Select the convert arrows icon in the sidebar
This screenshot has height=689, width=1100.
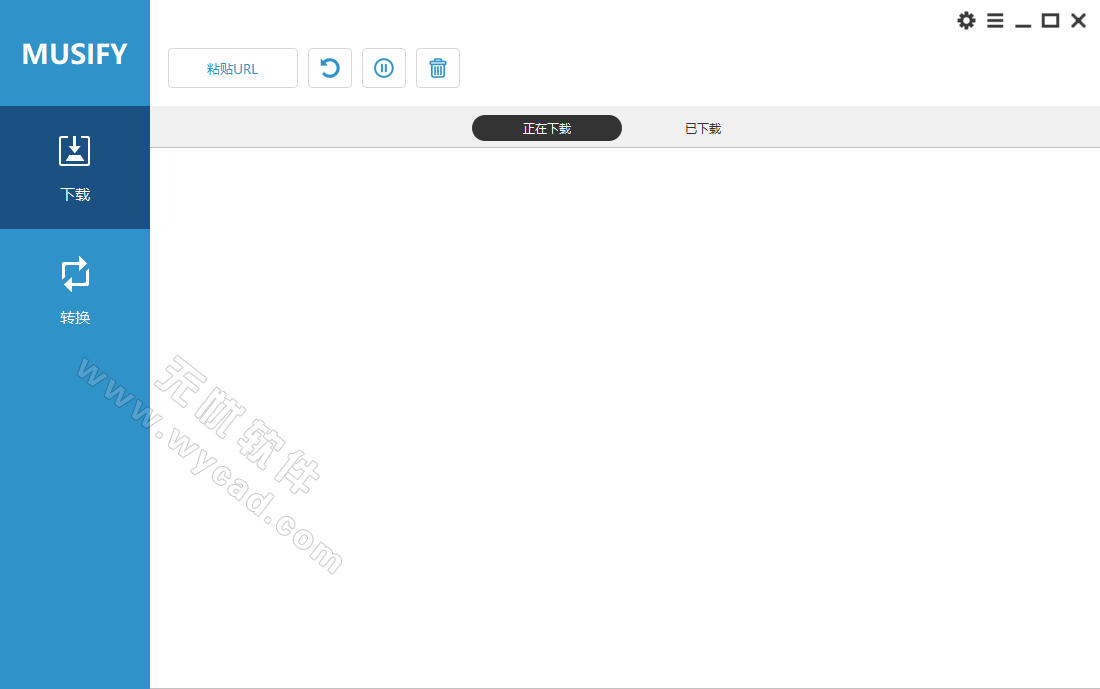(x=75, y=274)
